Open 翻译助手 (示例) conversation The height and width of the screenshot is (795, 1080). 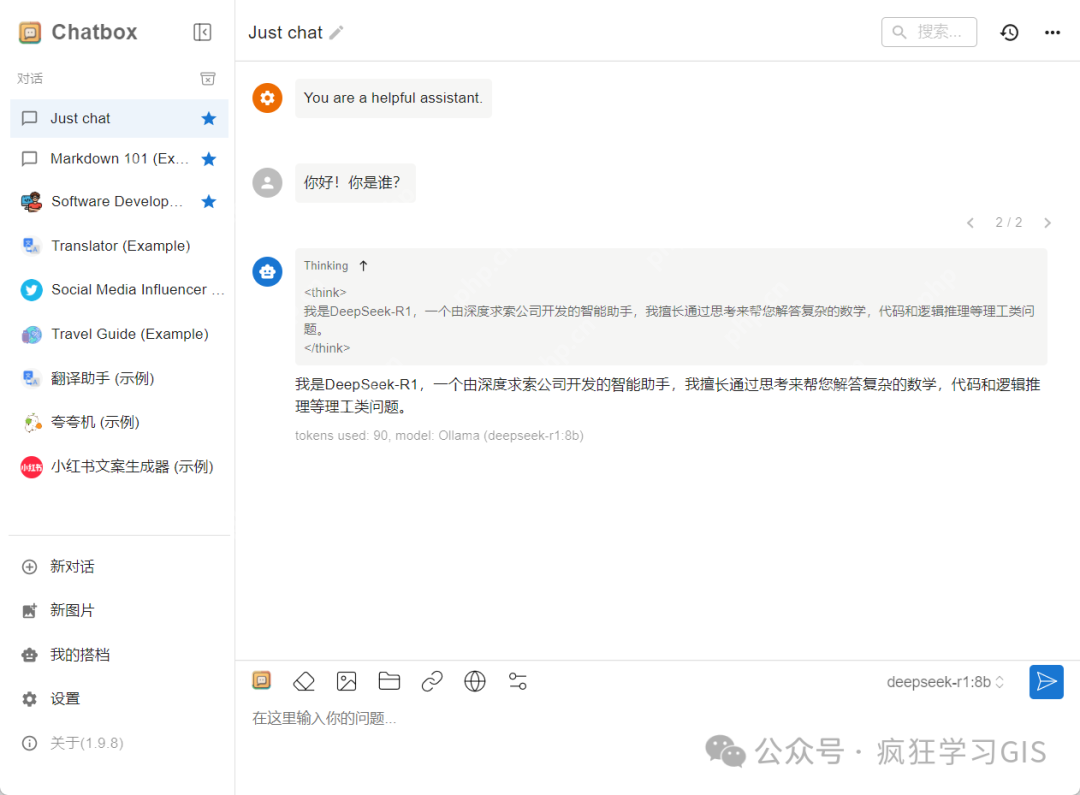pyautogui.click(x=119, y=378)
